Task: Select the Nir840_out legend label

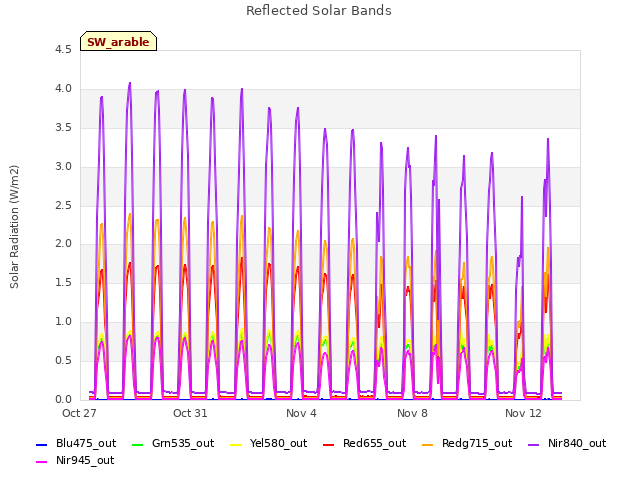Action: coord(577,444)
